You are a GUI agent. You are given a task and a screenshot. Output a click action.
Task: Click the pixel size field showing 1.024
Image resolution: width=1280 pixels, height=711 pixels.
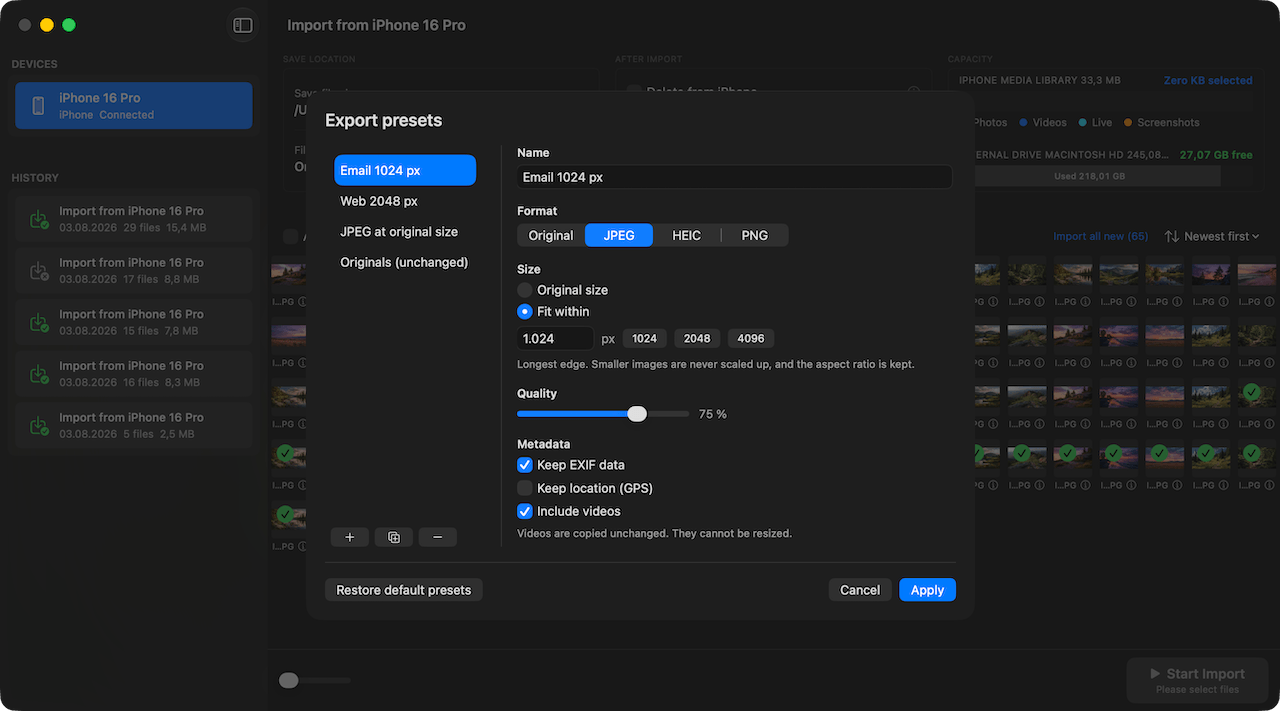(555, 339)
